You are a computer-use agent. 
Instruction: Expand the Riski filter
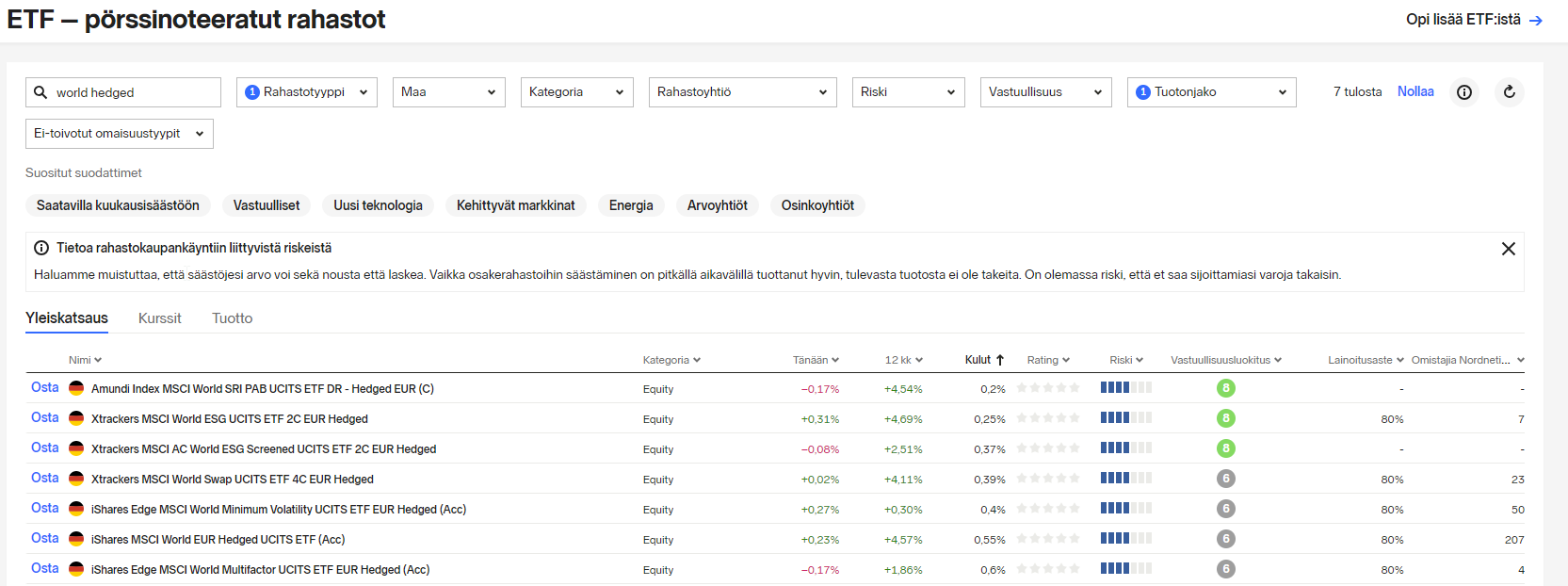pos(909,92)
